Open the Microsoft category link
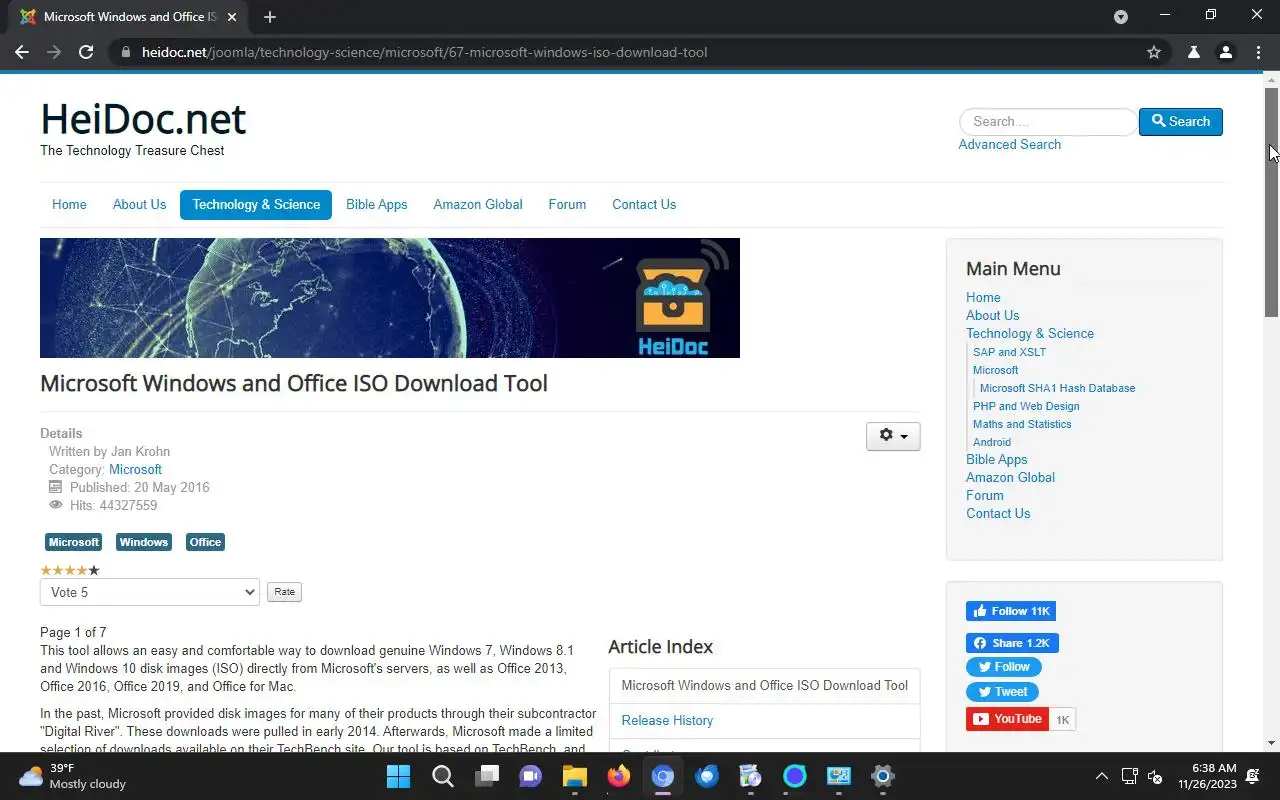 point(135,469)
